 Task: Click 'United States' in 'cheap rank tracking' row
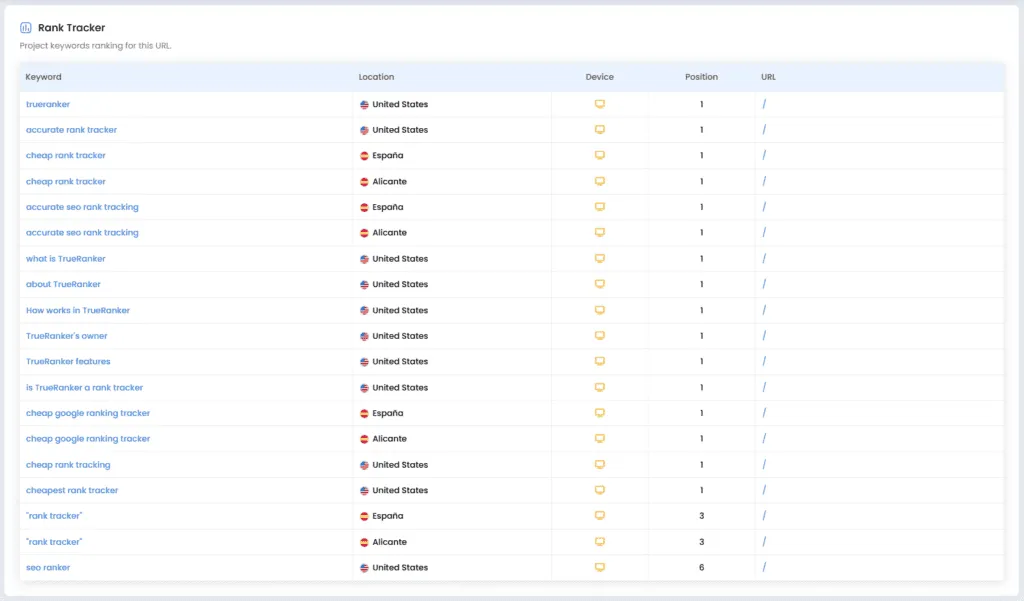click(x=400, y=464)
